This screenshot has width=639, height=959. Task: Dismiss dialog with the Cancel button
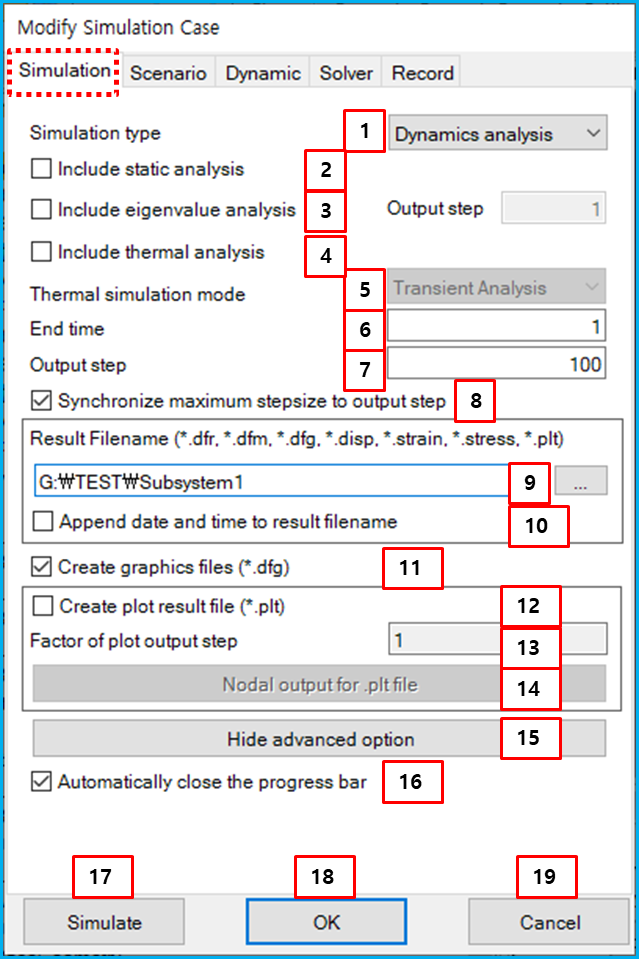[549, 922]
